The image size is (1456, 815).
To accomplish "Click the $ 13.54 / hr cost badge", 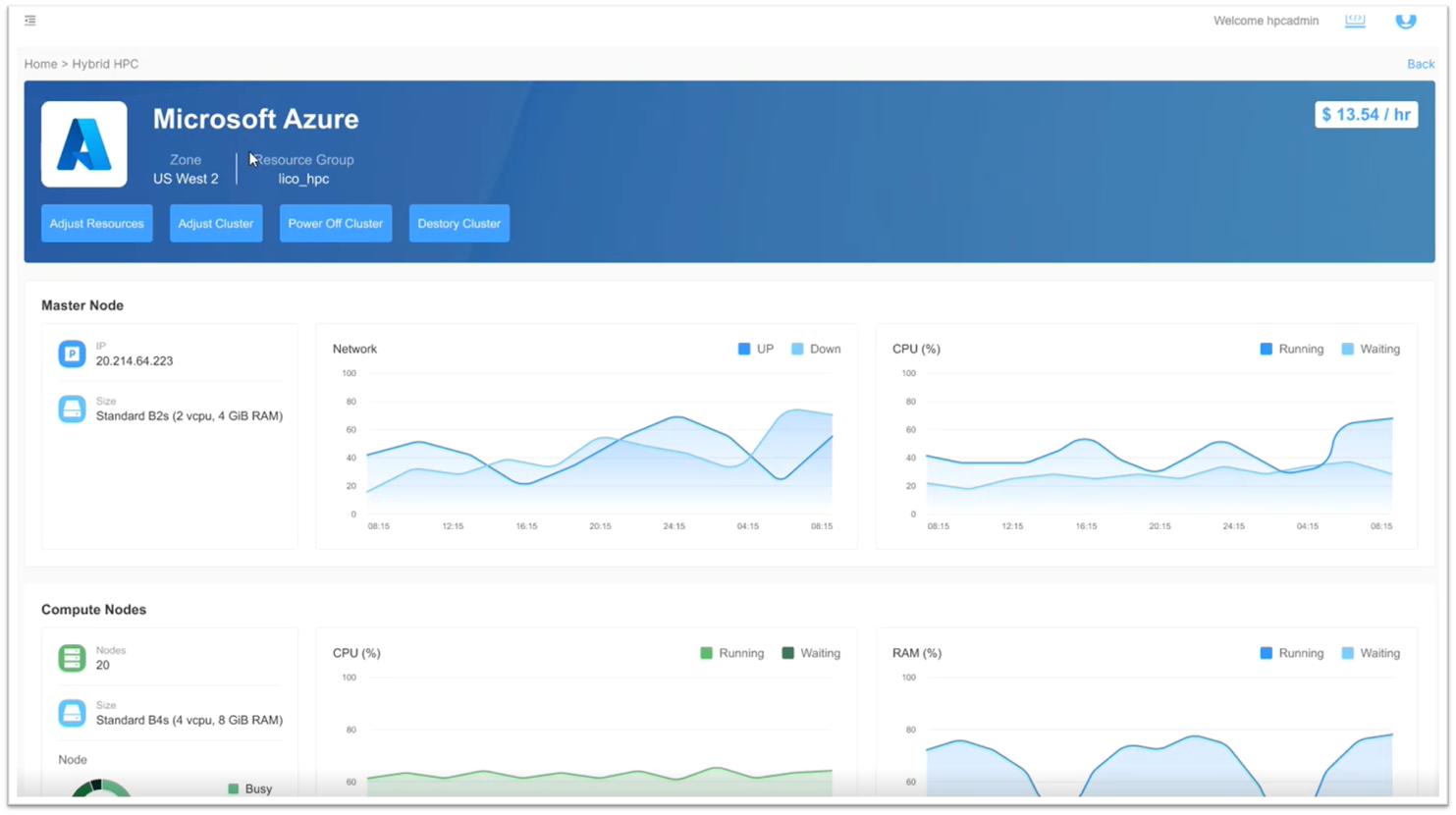I will (x=1366, y=115).
